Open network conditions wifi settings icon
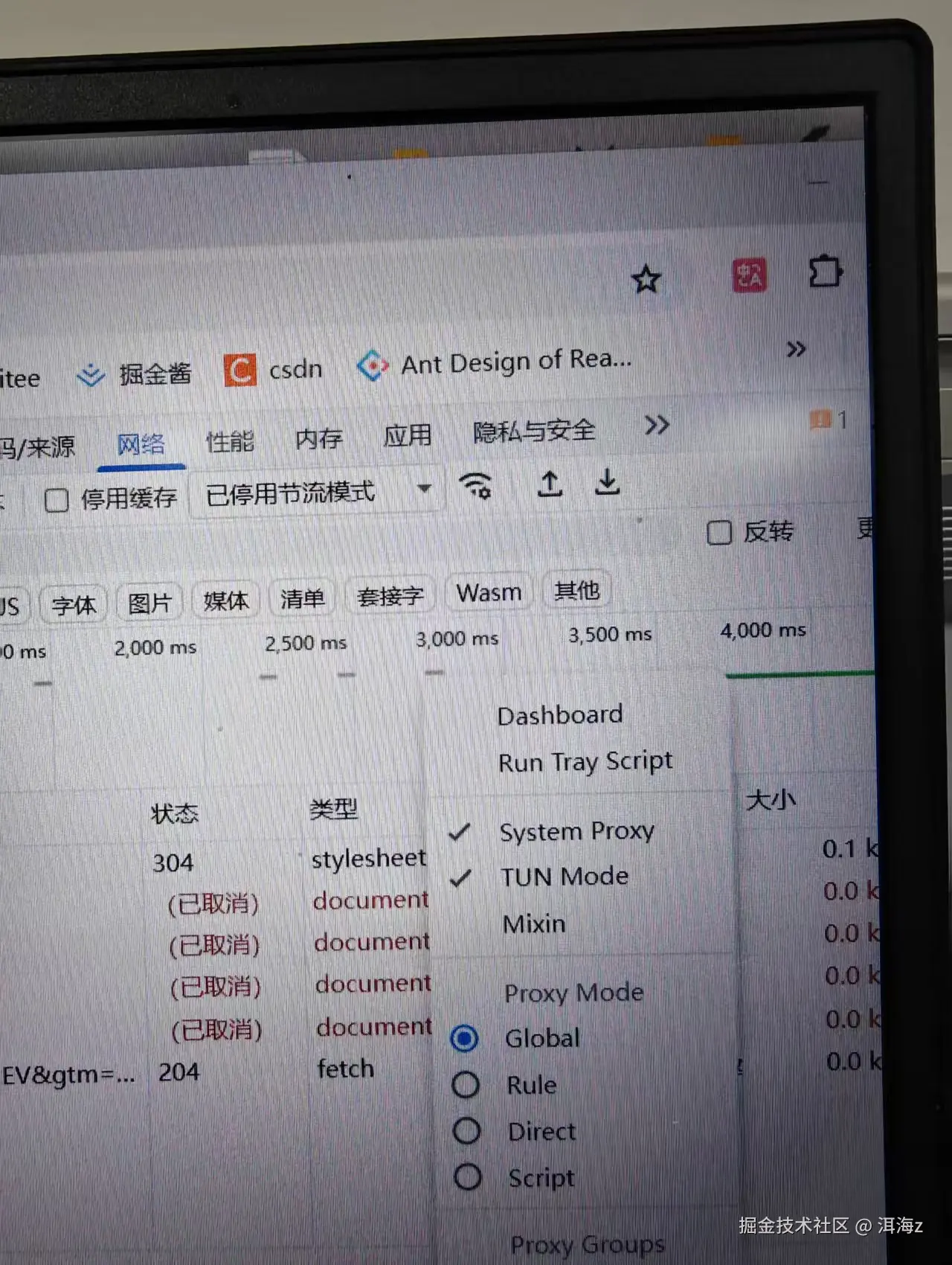Screen dimensions: 952x1265 [x=475, y=487]
